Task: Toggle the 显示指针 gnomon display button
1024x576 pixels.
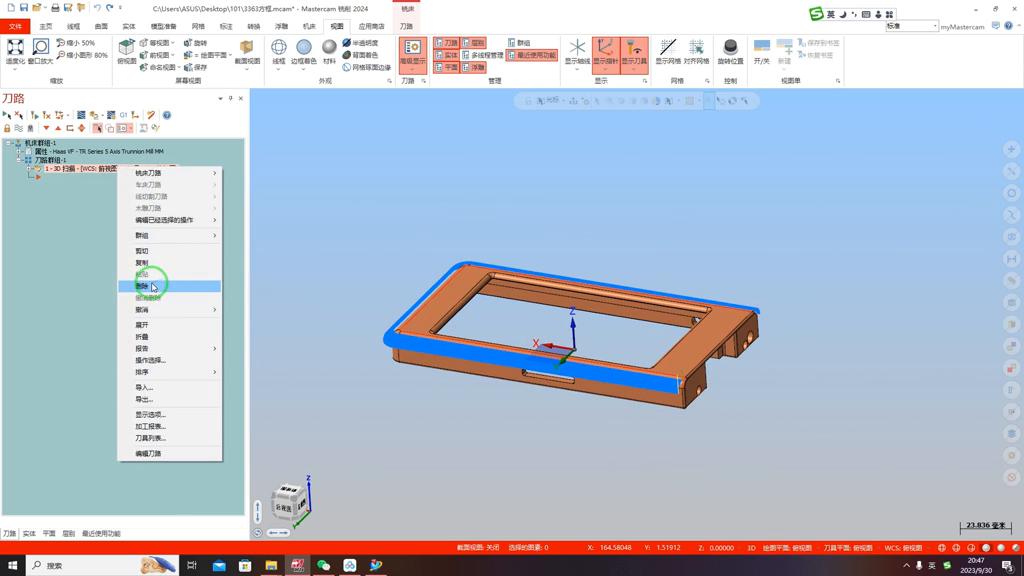Action: pos(605,52)
